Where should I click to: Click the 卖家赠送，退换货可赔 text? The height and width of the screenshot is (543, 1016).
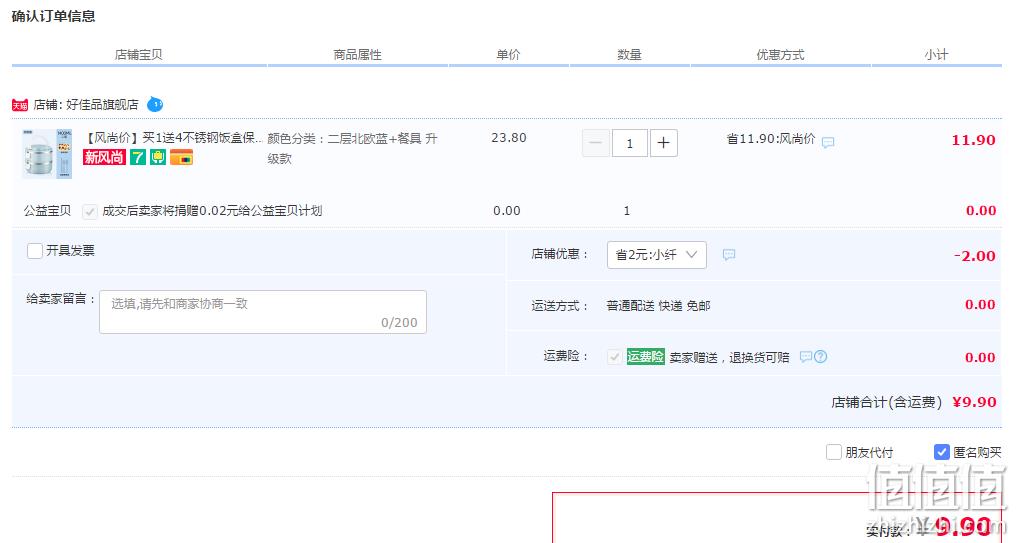(x=729, y=358)
